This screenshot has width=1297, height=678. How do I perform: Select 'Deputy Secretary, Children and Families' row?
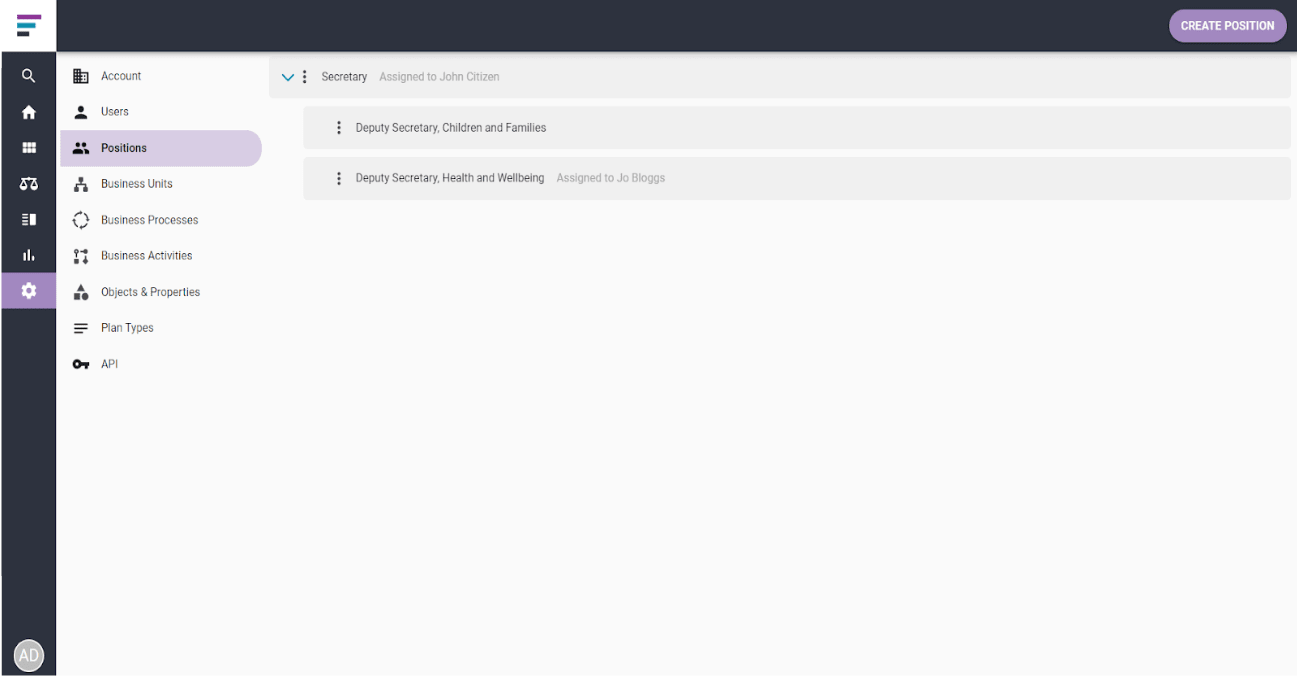[x=797, y=128]
